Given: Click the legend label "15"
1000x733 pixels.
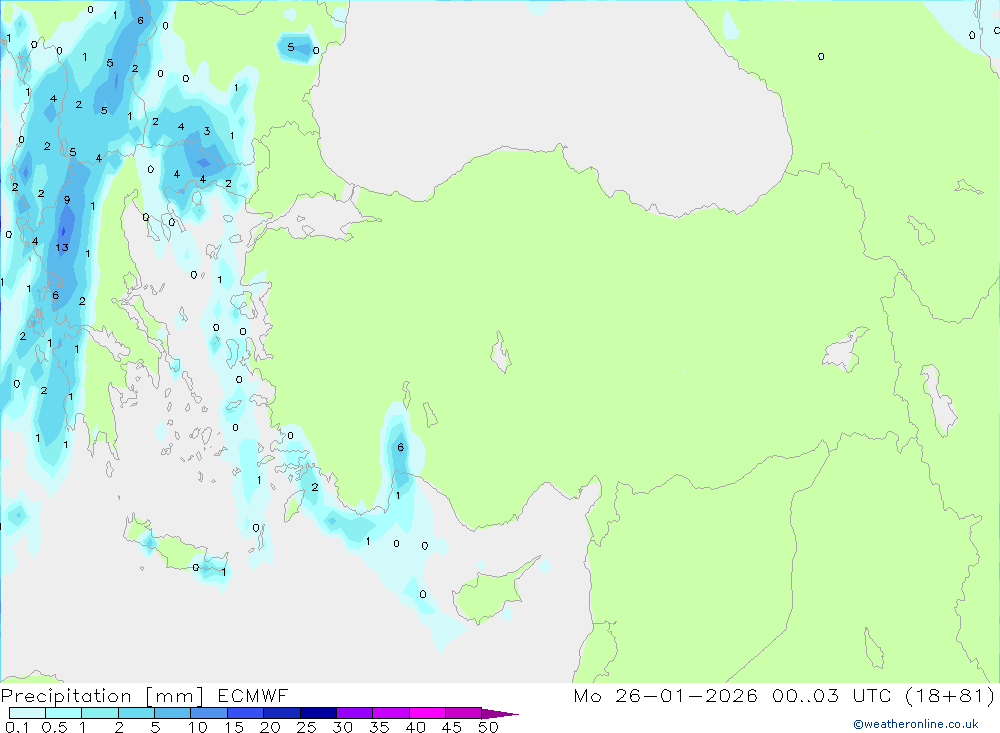Looking at the screenshot, I should 234,727.
